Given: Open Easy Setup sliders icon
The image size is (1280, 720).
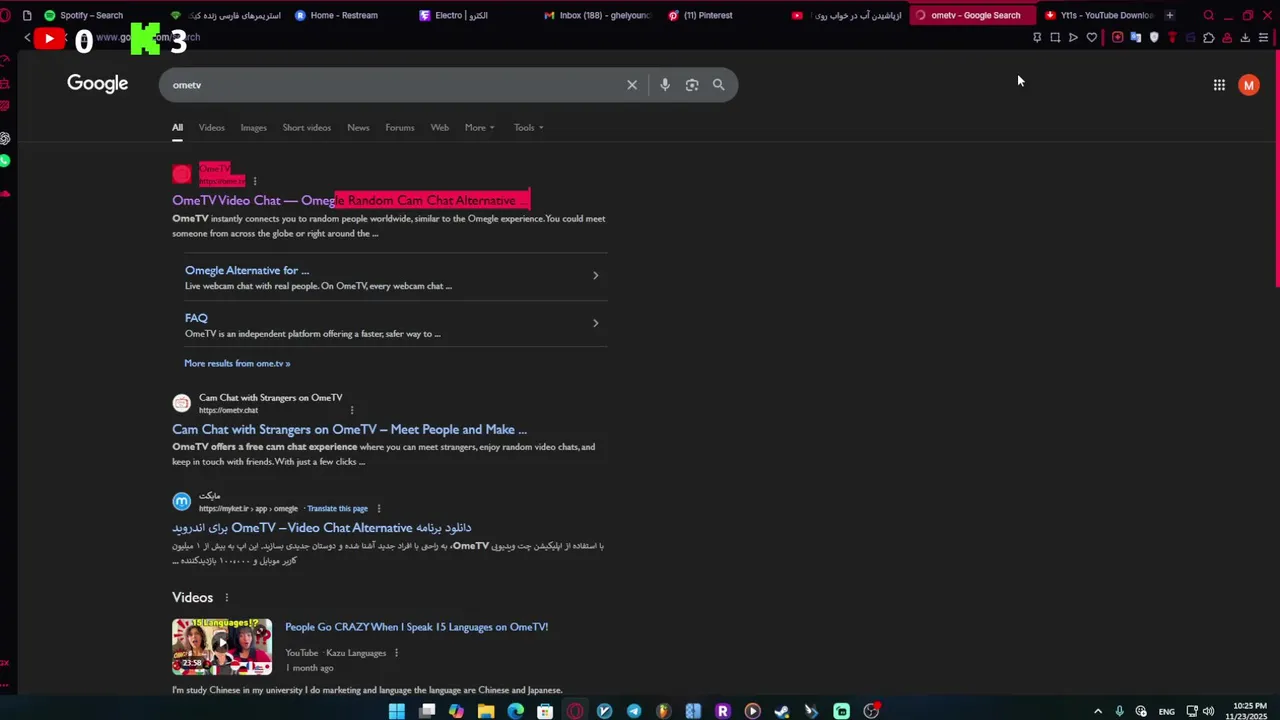Looking at the screenshot, I should point(1264,38).
